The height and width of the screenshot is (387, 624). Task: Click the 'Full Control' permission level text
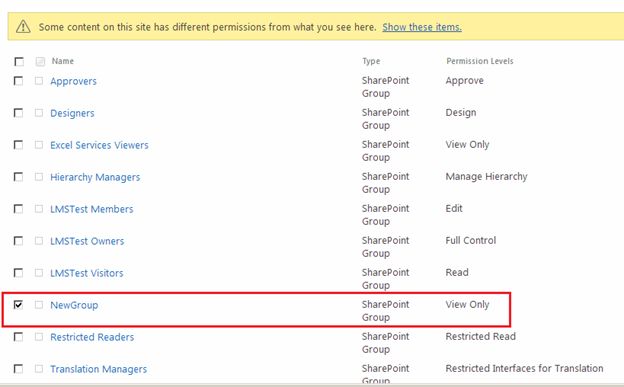(x=471, y=240)
